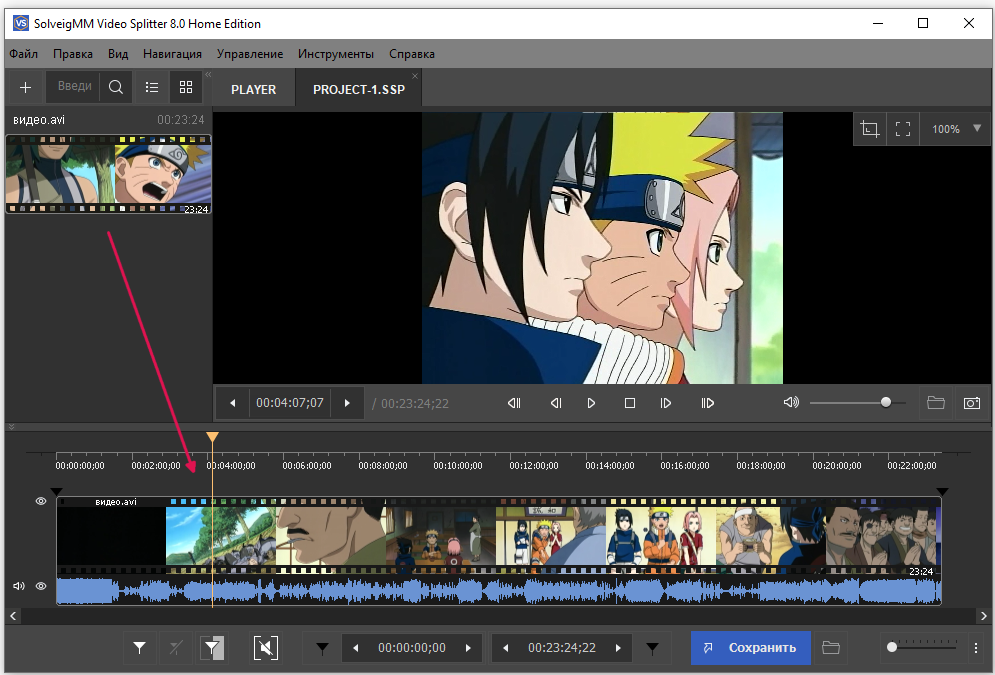Screen dimensions: 995x675
Task: Open output folder next to Сохранить
Action: pyautogui.click(x=831, y=648)
